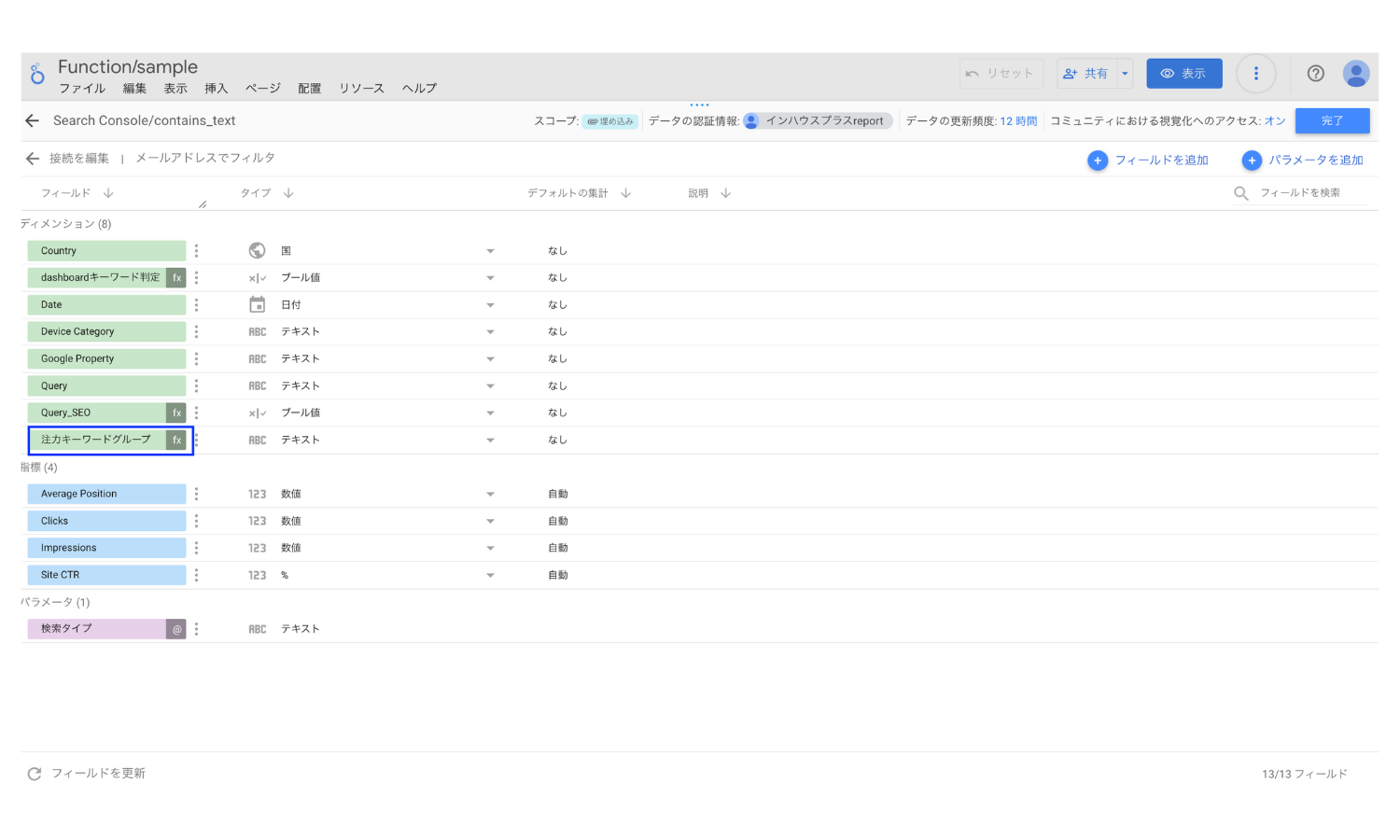Open the 挿入 menu
The image size is (1400, 840).
click(217, 89)
